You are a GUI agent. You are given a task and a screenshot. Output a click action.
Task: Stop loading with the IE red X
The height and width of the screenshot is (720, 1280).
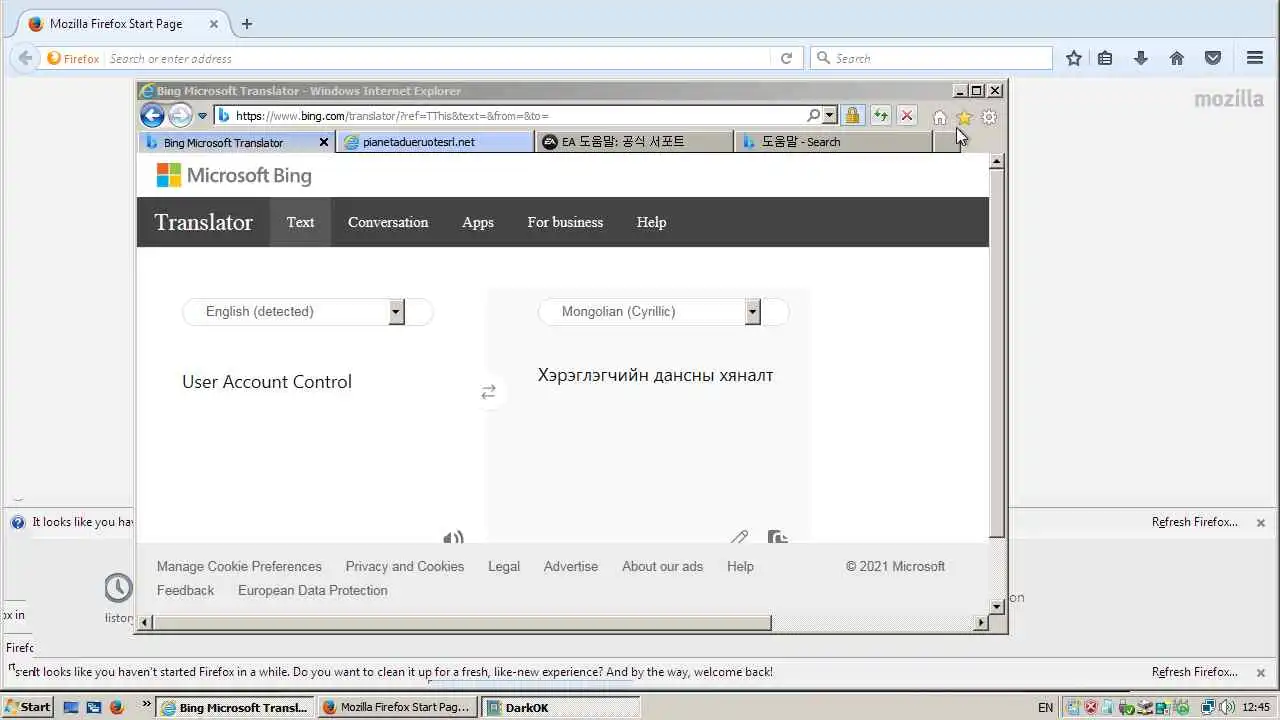click(x=907, y=115)
